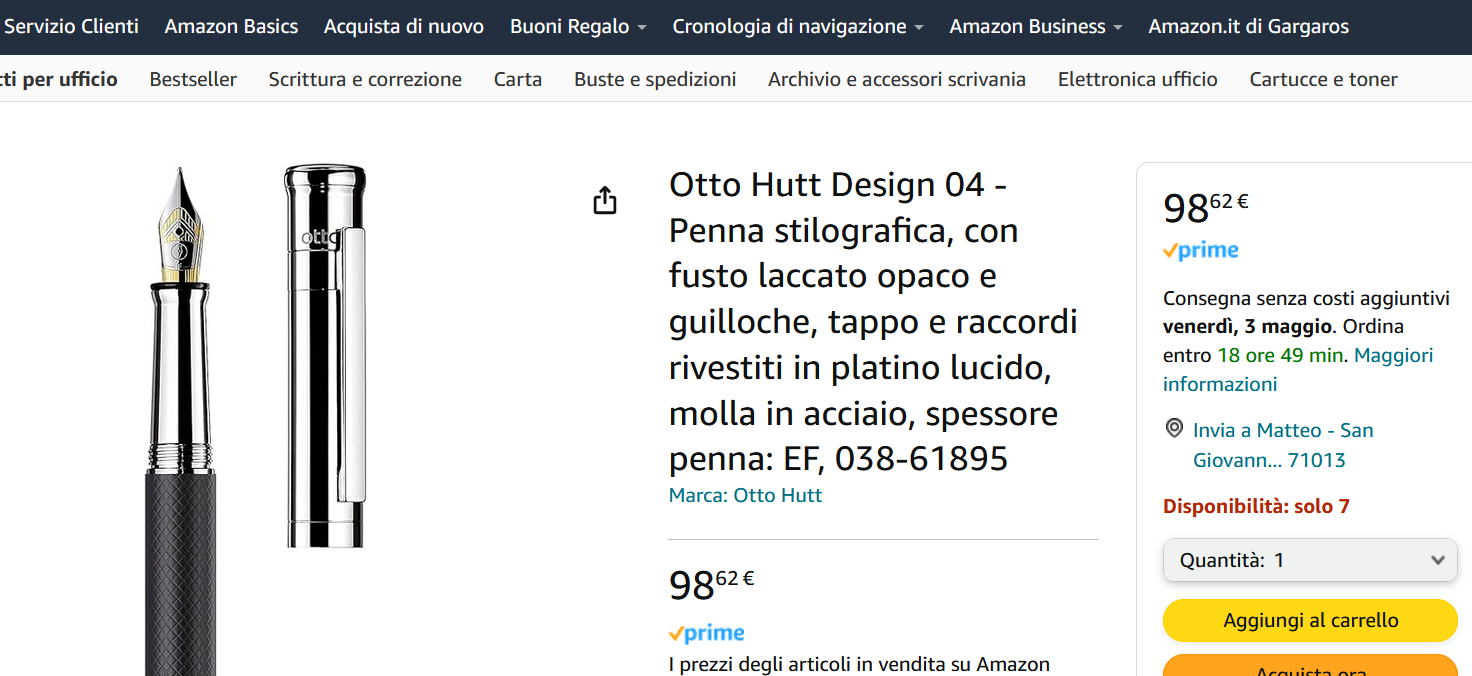The height and width of the screenshot is (676, 1472).
Task: Click the fountain pen product image
Action: point(181,420)
